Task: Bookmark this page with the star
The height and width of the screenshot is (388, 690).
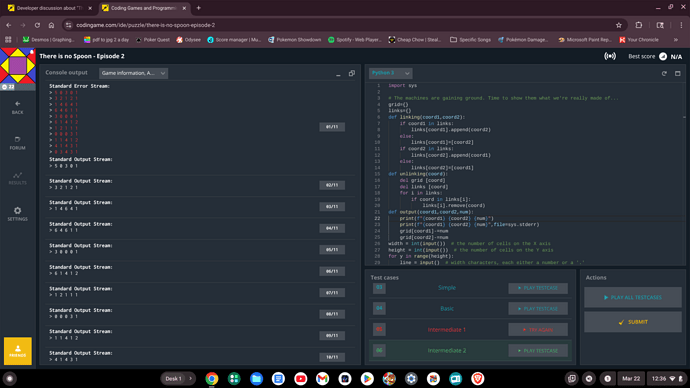Action: point(619,25)
